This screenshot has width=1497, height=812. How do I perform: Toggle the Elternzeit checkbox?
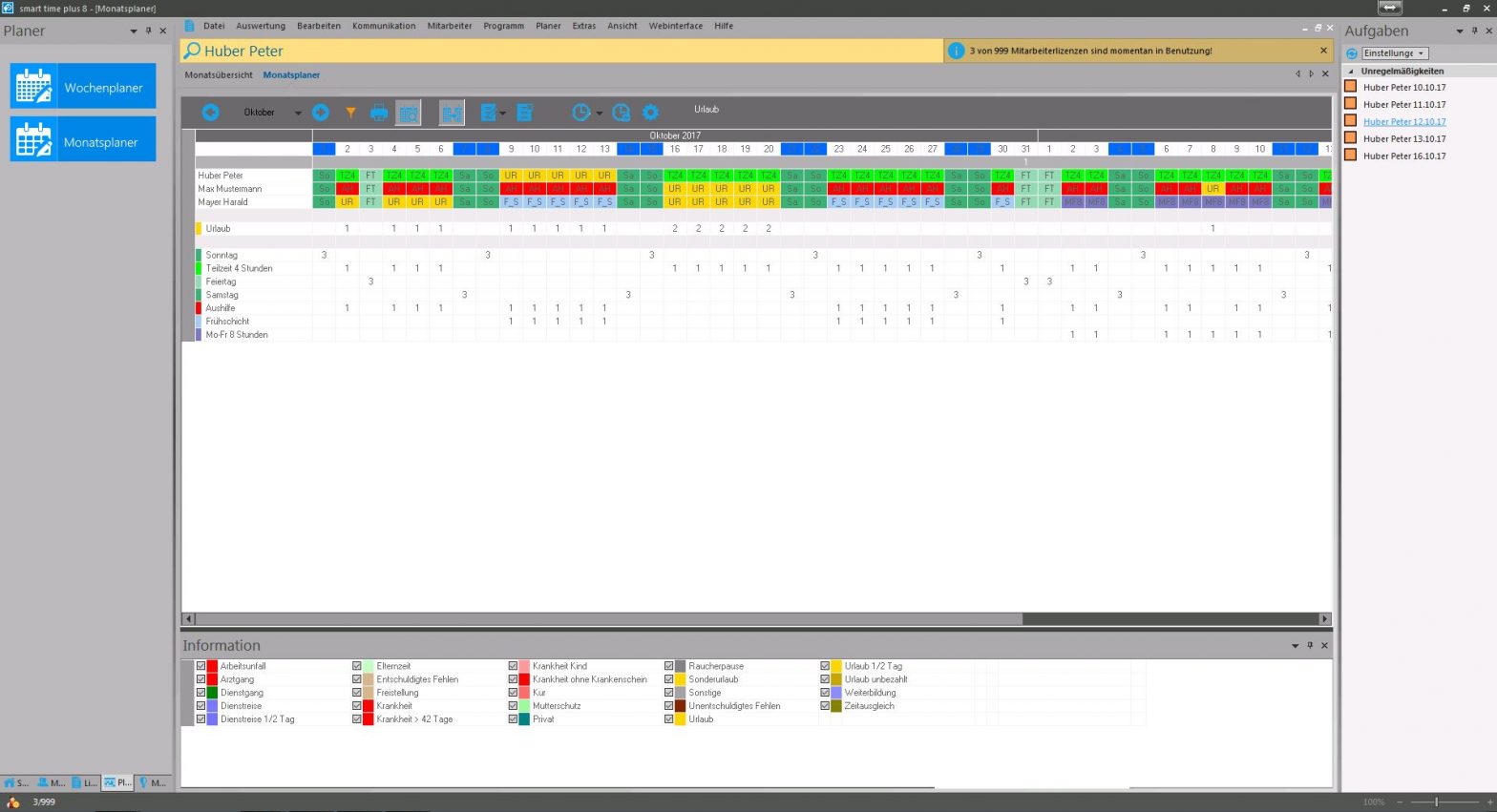[x=357, y=666]
